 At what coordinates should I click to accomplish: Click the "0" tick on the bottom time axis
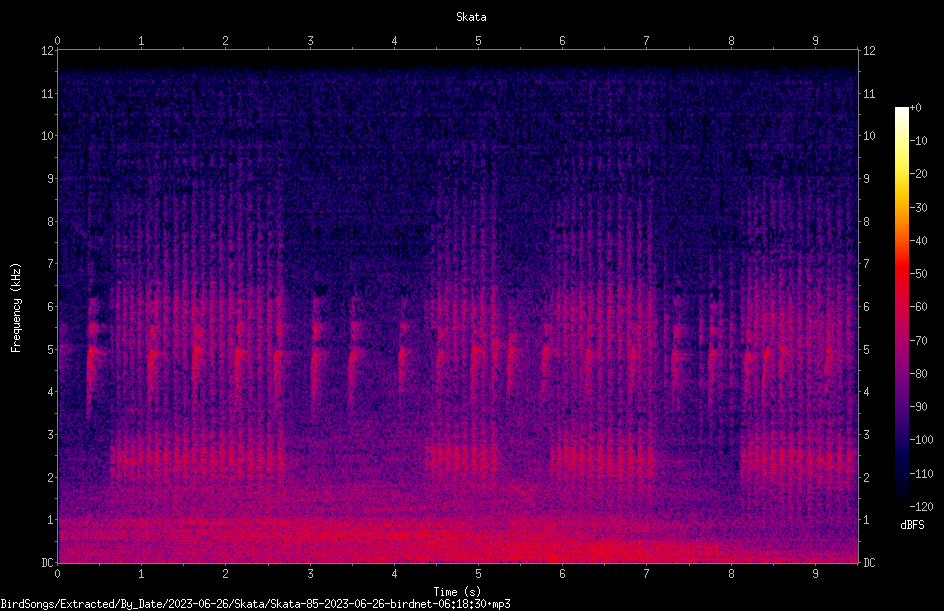coord(57,574)
